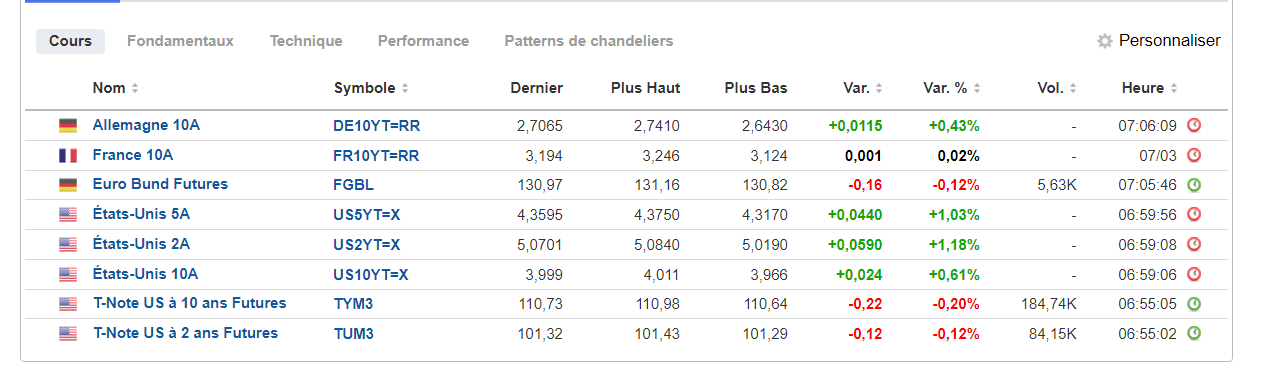The image size is (1277, 385).
Task: Click the US flag beside États-Unis 5A
Action: [x=68, y=215]
